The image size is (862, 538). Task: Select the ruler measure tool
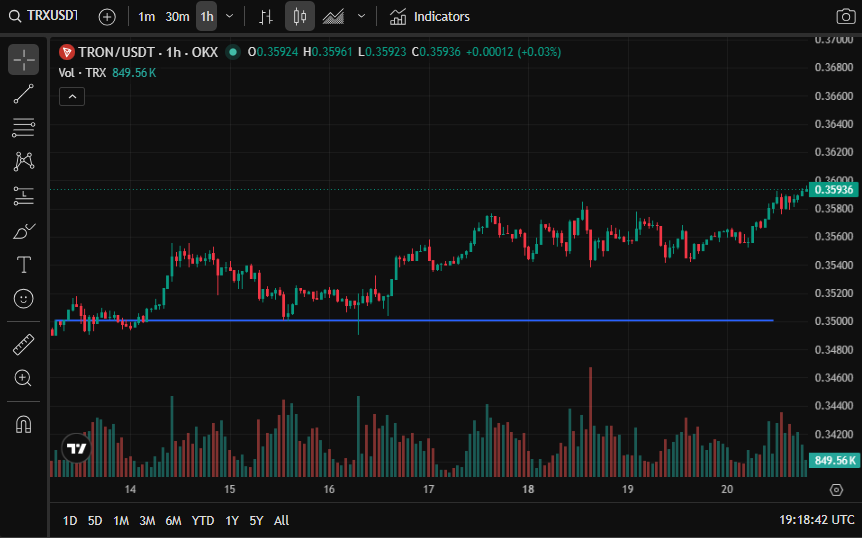tap(24, 345)
